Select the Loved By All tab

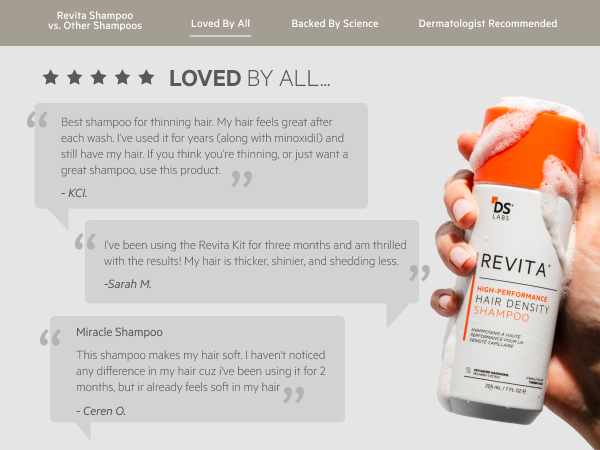[x=220, y=24]
